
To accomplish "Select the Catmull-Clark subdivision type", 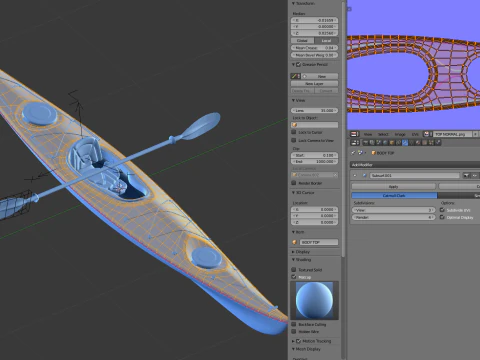I will tap(394, 195).
